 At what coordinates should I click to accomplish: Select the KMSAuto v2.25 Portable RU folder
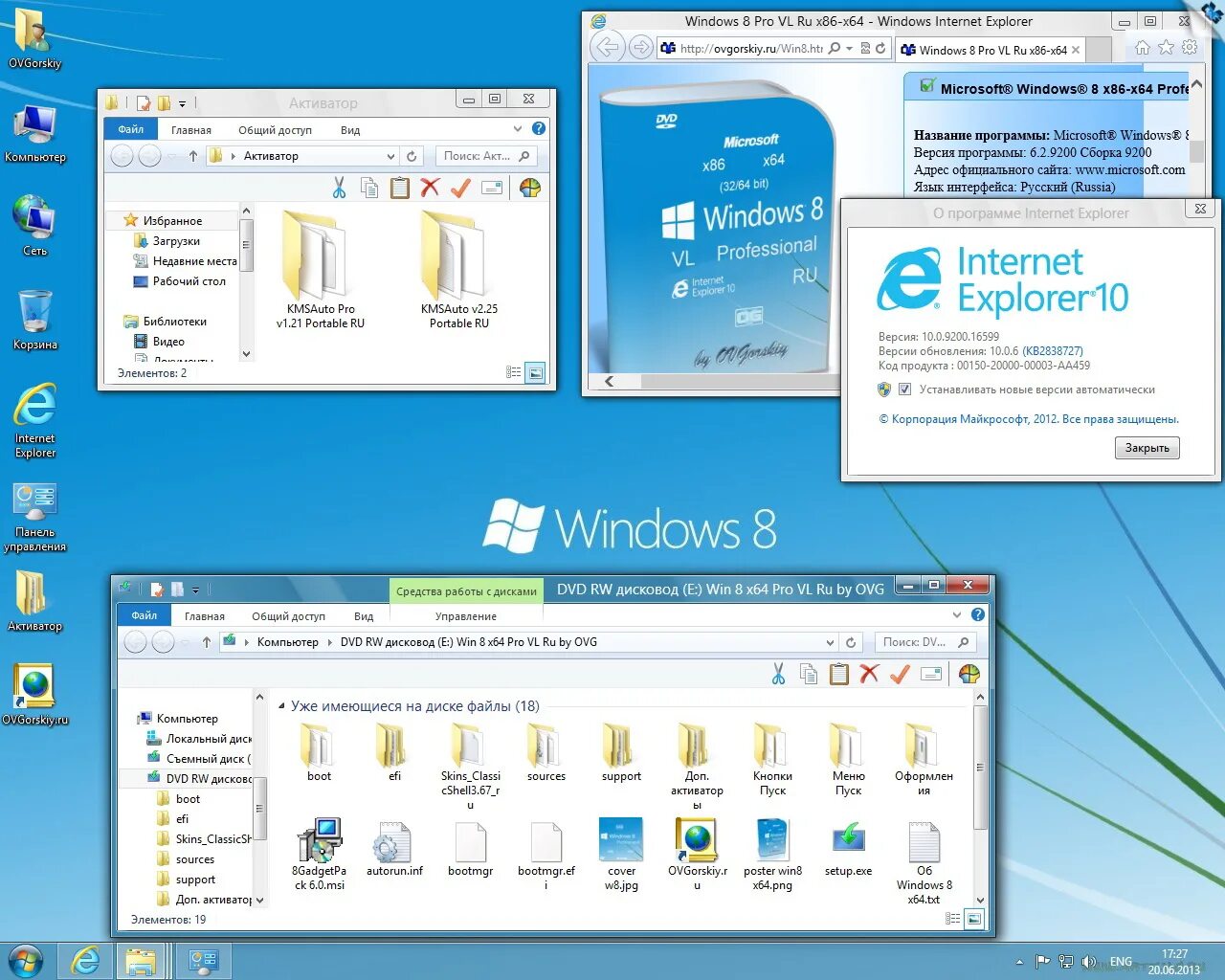pos(459,270)
